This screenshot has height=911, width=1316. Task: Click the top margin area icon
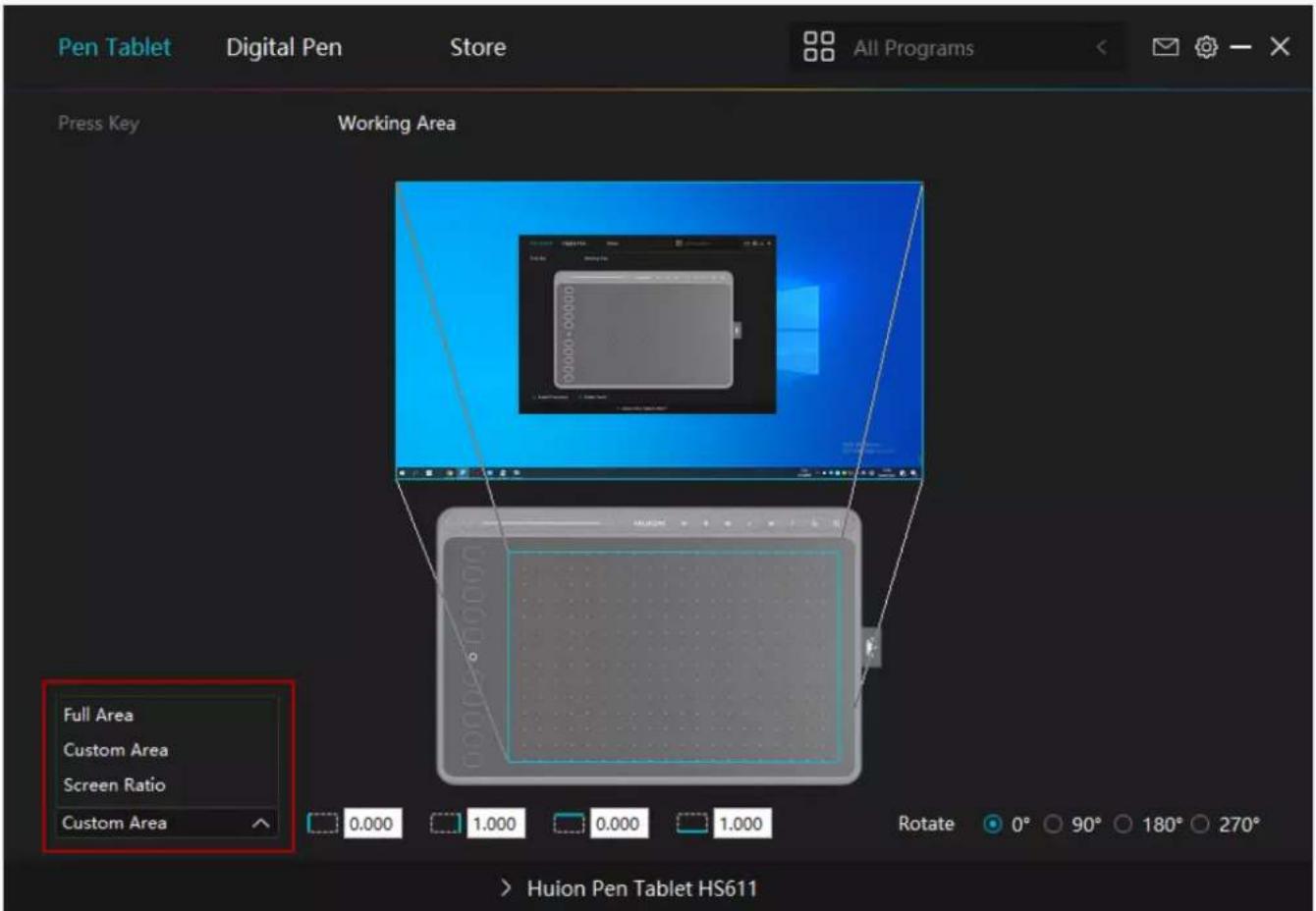tap(569, 823)
